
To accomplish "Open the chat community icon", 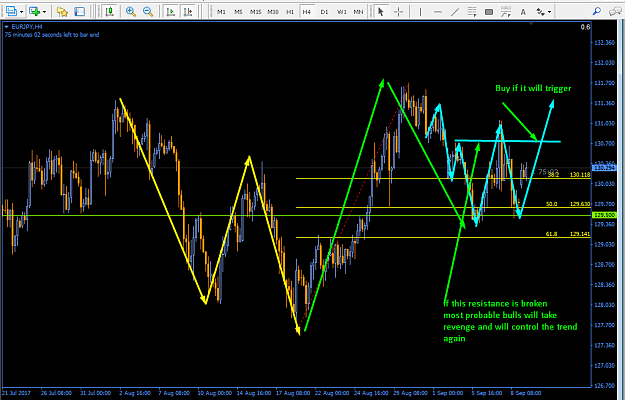I will pyautogui.click(x=615, y=12).
